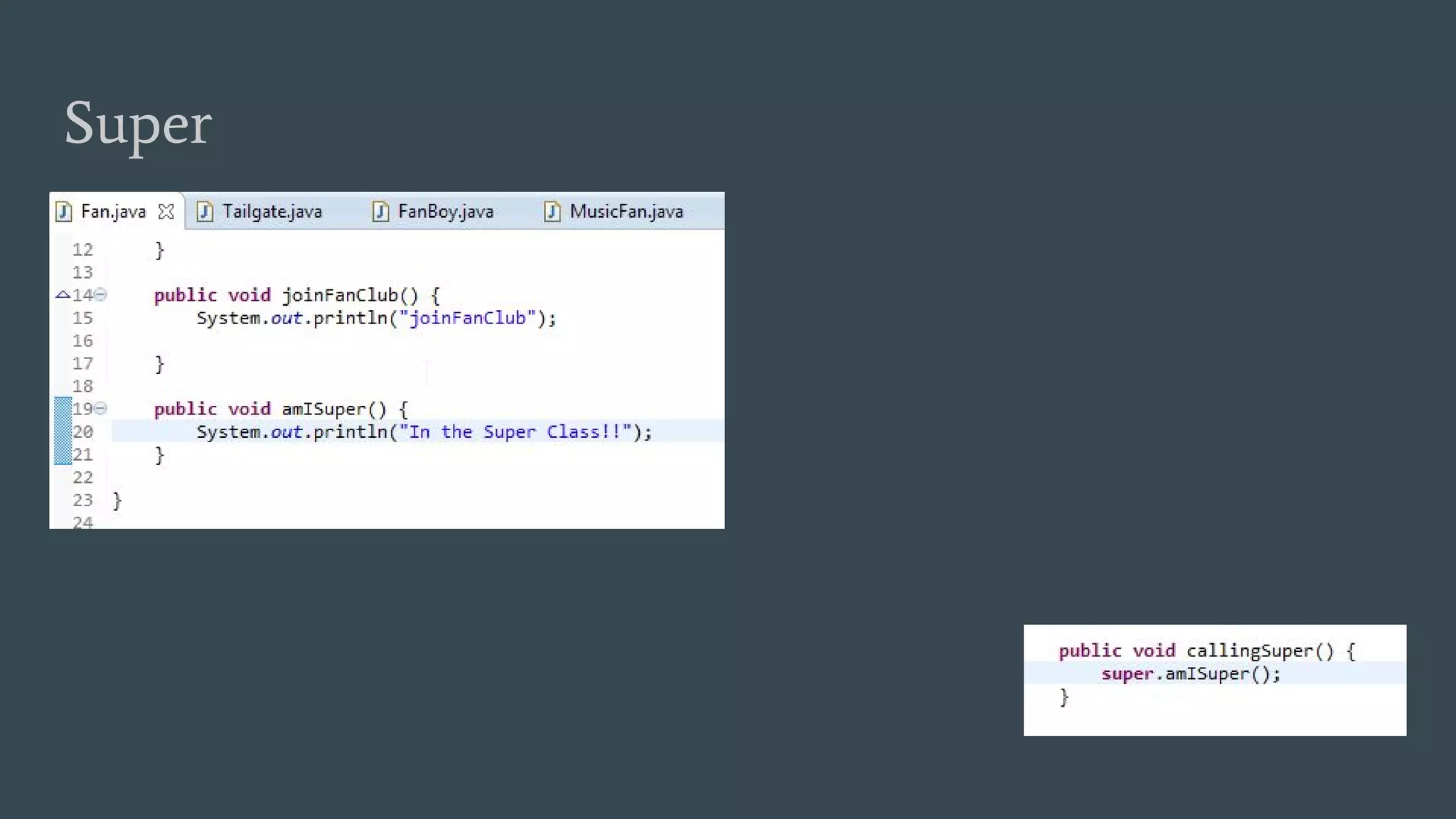The width and height of the screenshot is (1456, 819).
Task: Select the MusicFan.java tab
Action: click(626, 212)
